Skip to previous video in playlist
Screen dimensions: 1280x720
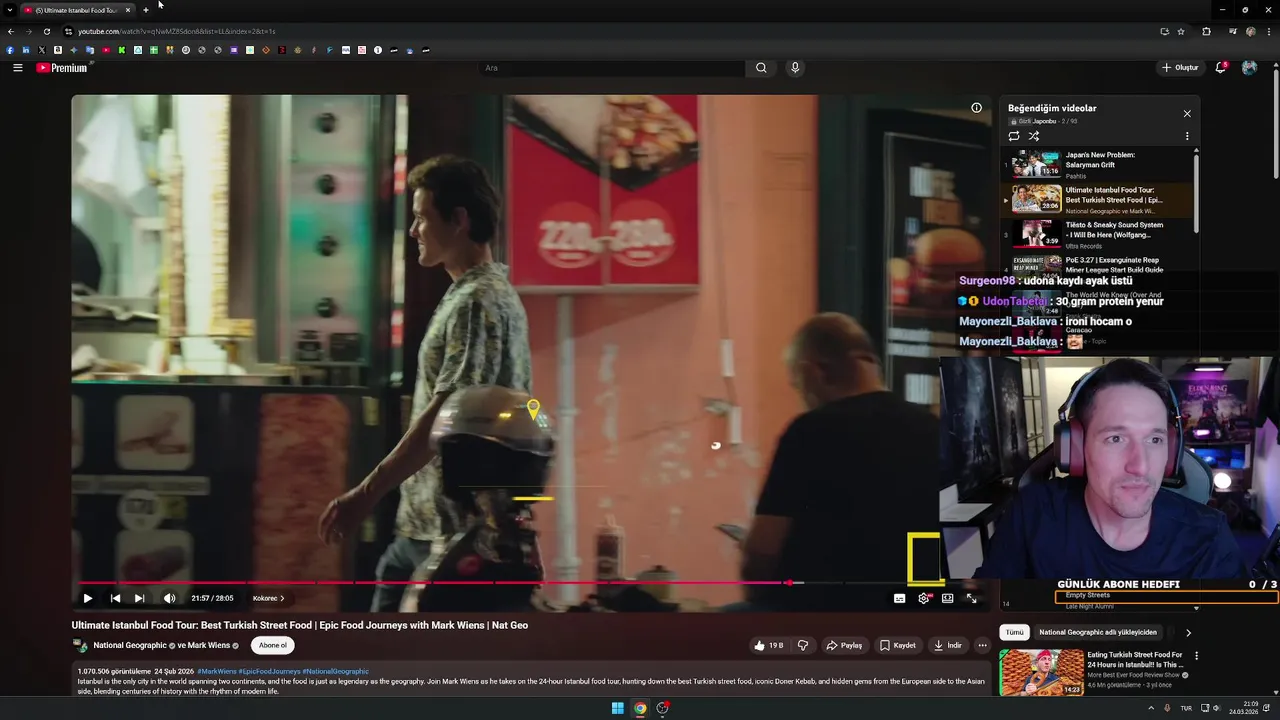[x=115, y=598]
